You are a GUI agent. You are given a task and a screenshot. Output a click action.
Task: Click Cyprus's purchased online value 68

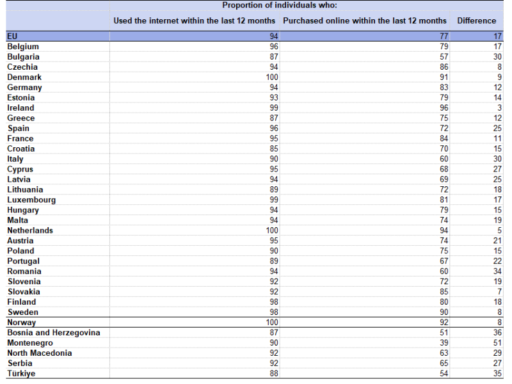click(x=444, y=169)
